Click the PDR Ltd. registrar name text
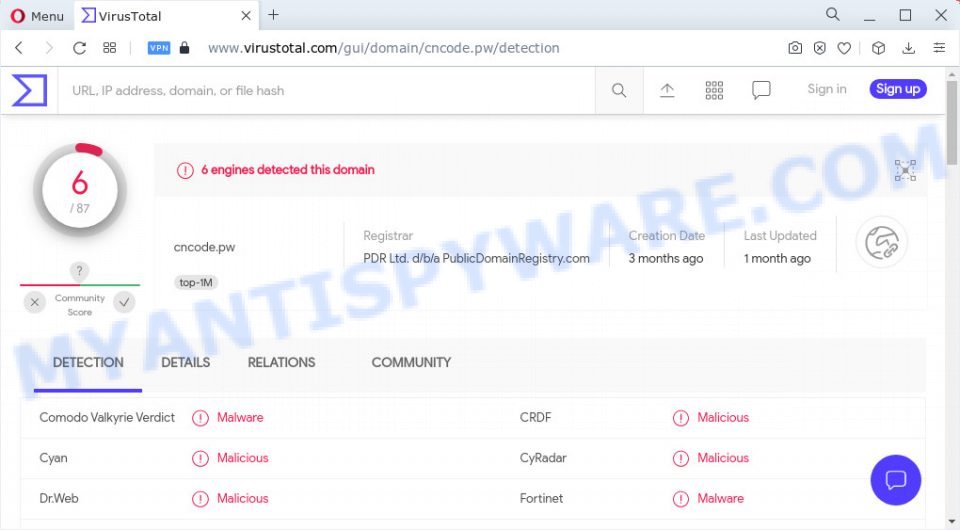 point(476,258)
